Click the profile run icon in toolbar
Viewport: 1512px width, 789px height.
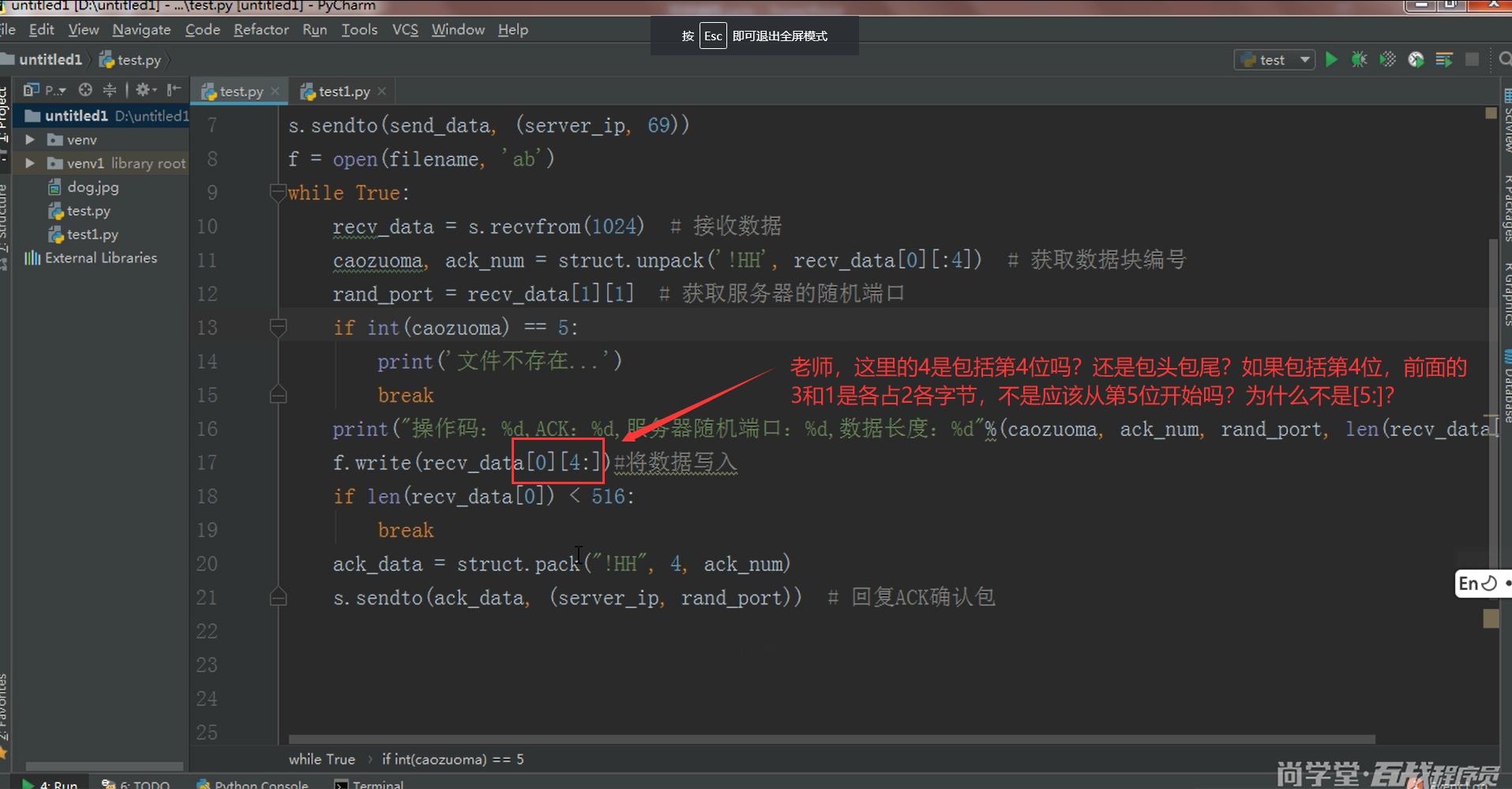[x=1416, y=60]
